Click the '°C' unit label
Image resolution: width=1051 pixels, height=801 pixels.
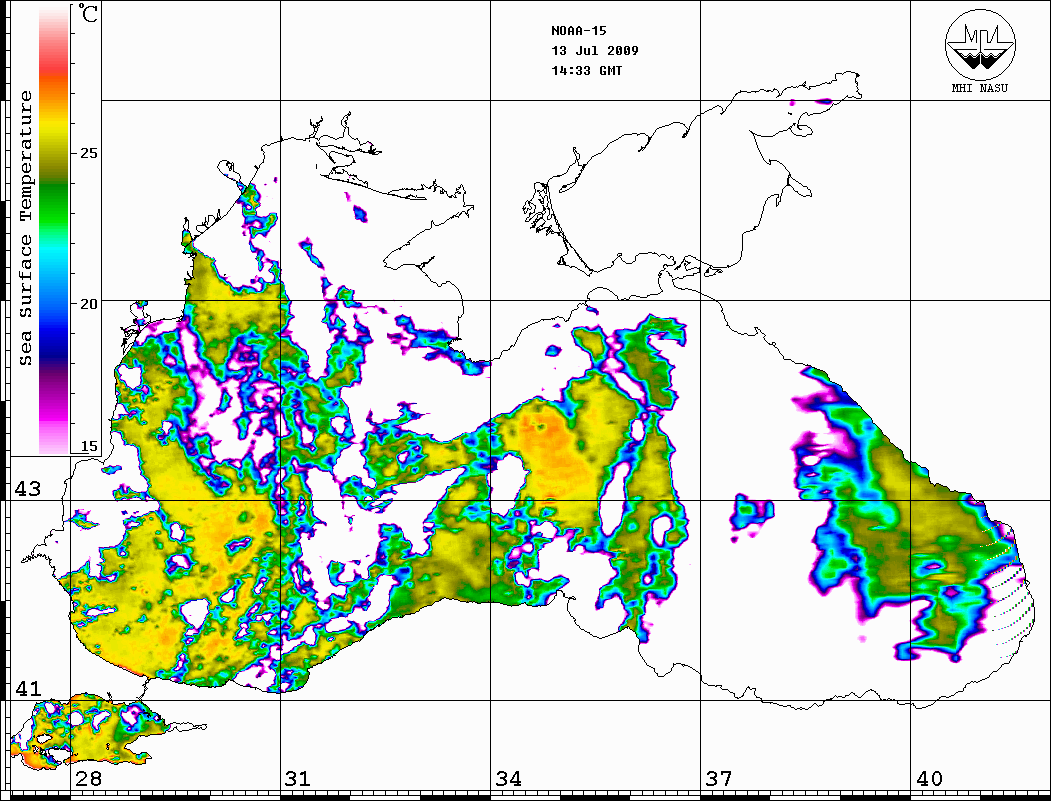[x=87, y=13]
